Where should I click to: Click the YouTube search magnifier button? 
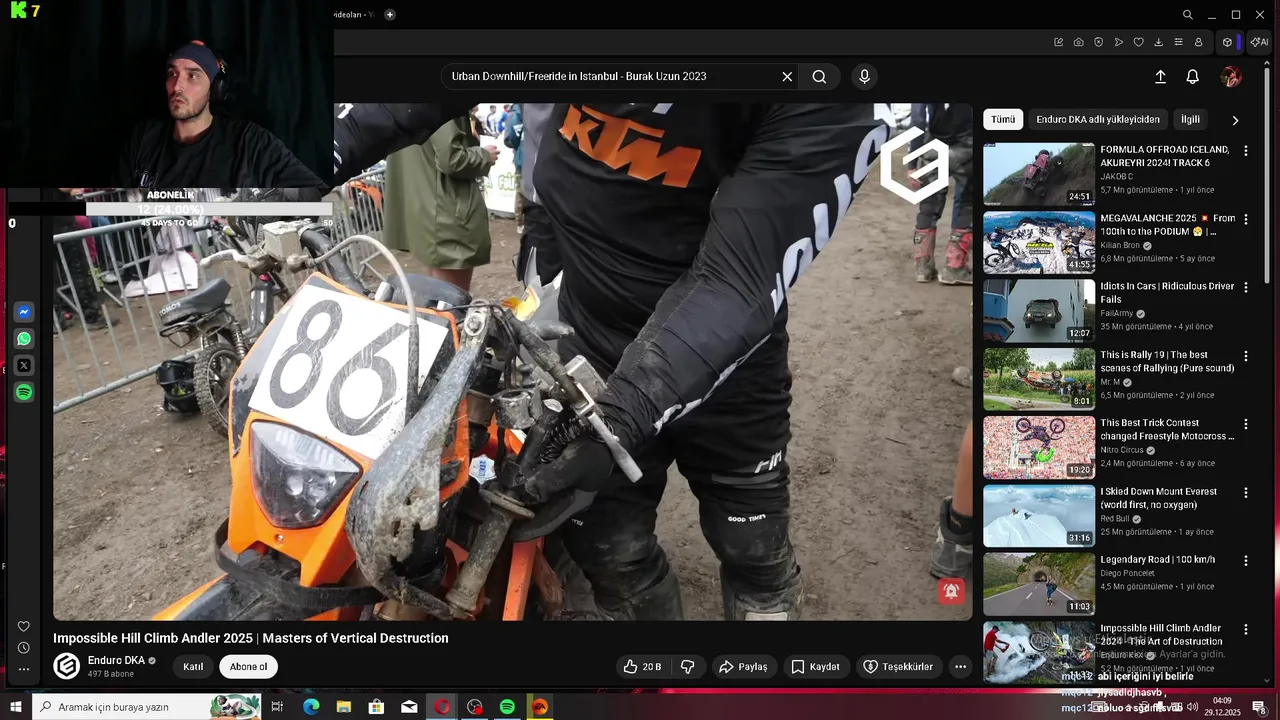point(819,77)
